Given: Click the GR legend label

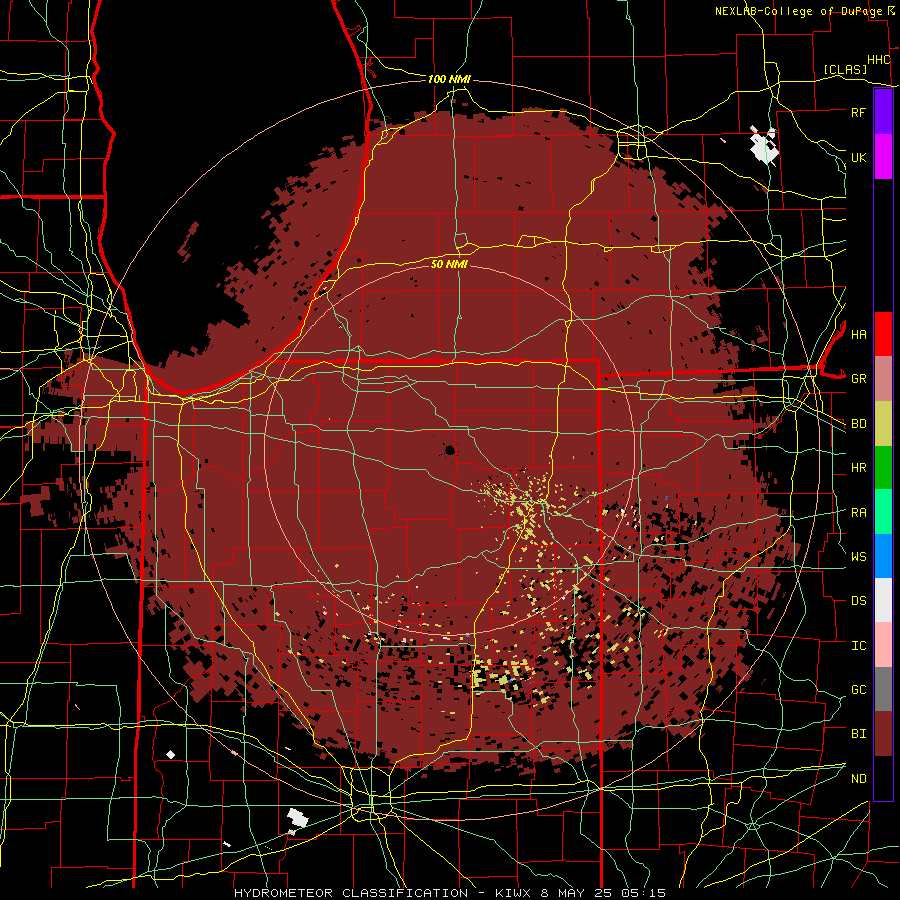Looking at the screenshot, I should (858, 379).
